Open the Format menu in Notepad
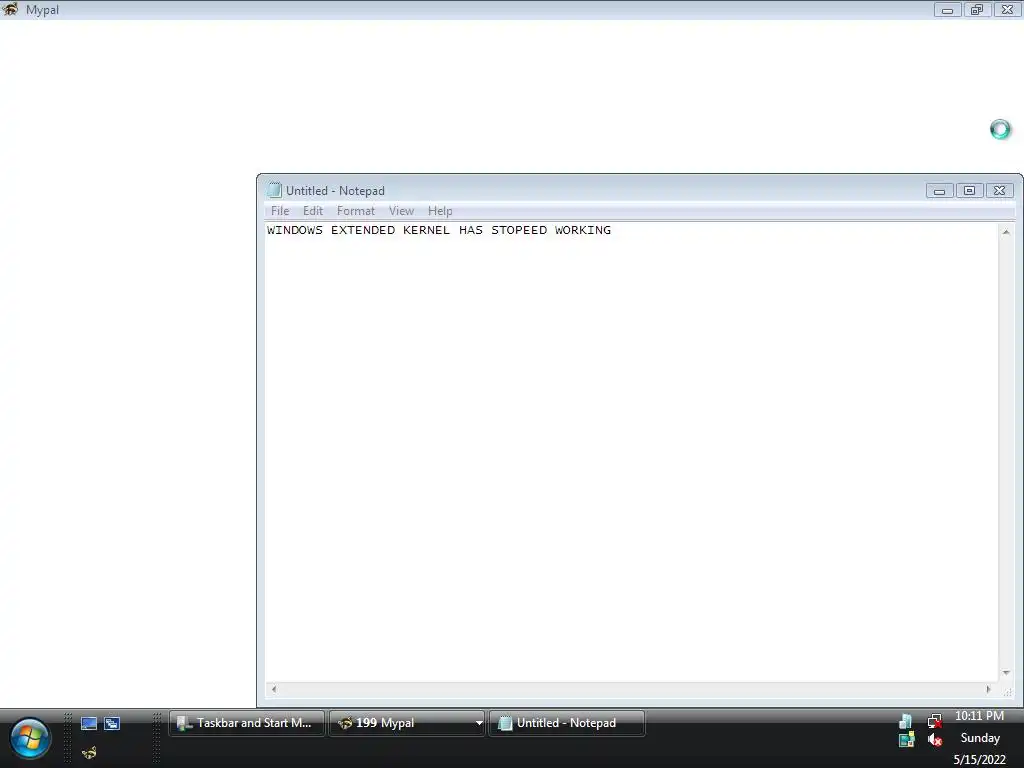The width and height of the screenshot is (1024, 768). tap(356, 211)
